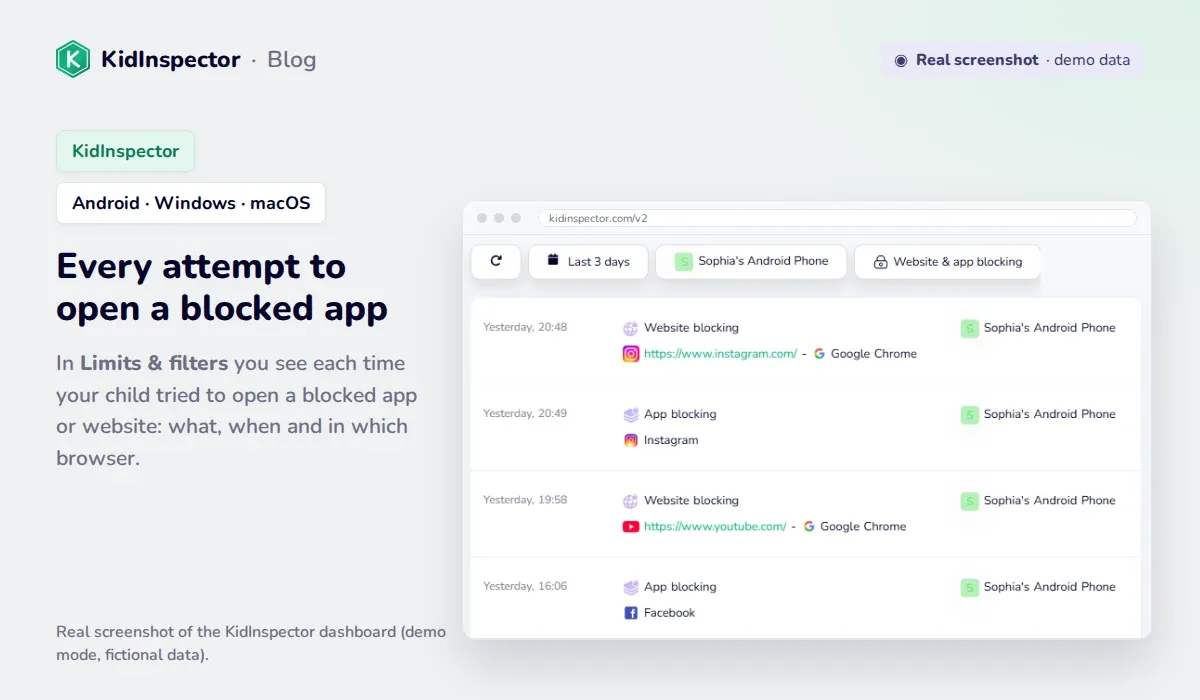Click the S avatar in Yesterday 20:49 row

click(969, 414)
